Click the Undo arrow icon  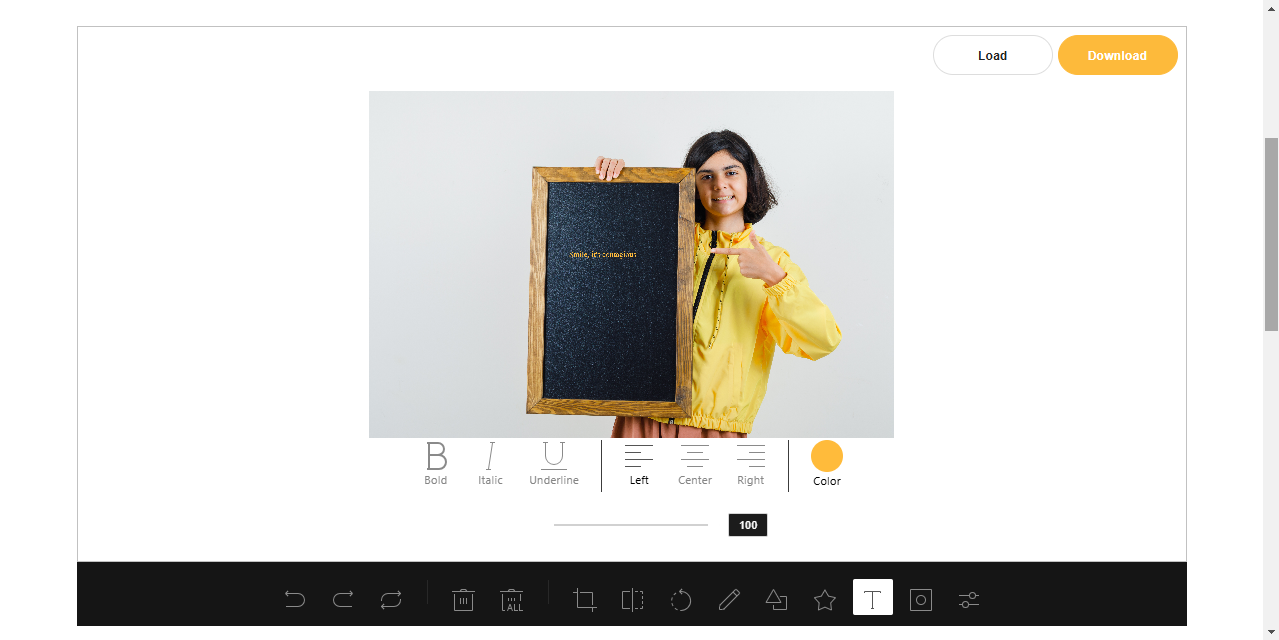[295, 599]
